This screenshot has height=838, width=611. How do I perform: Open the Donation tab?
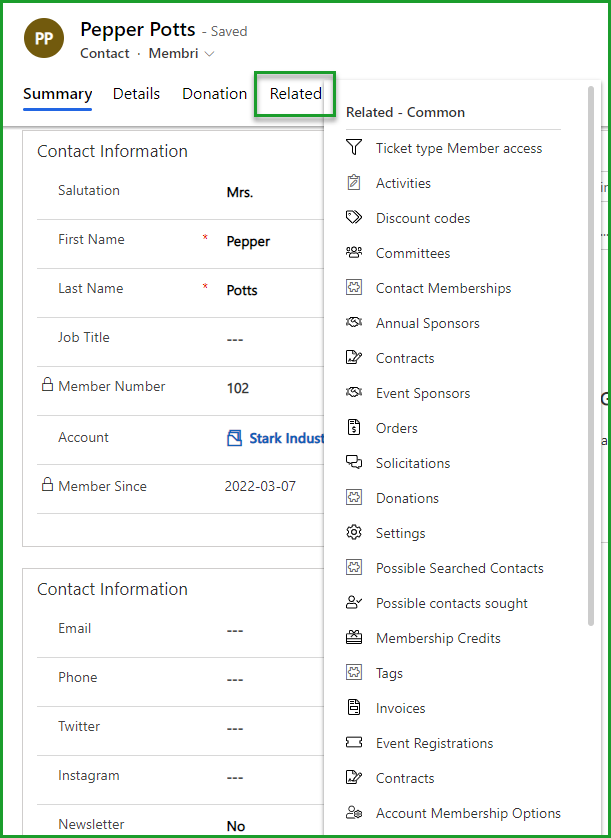(x=214, y=94)
